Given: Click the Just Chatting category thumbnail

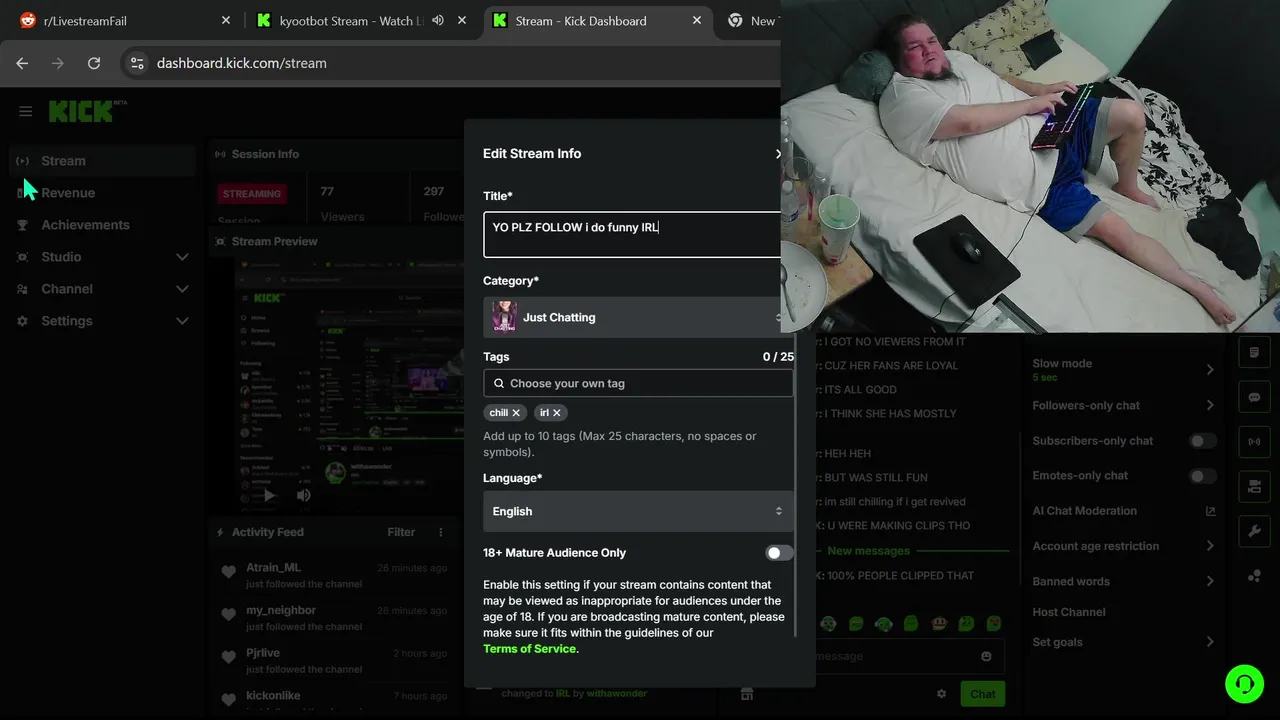Looking at the screenshot, I should [504, 317].
